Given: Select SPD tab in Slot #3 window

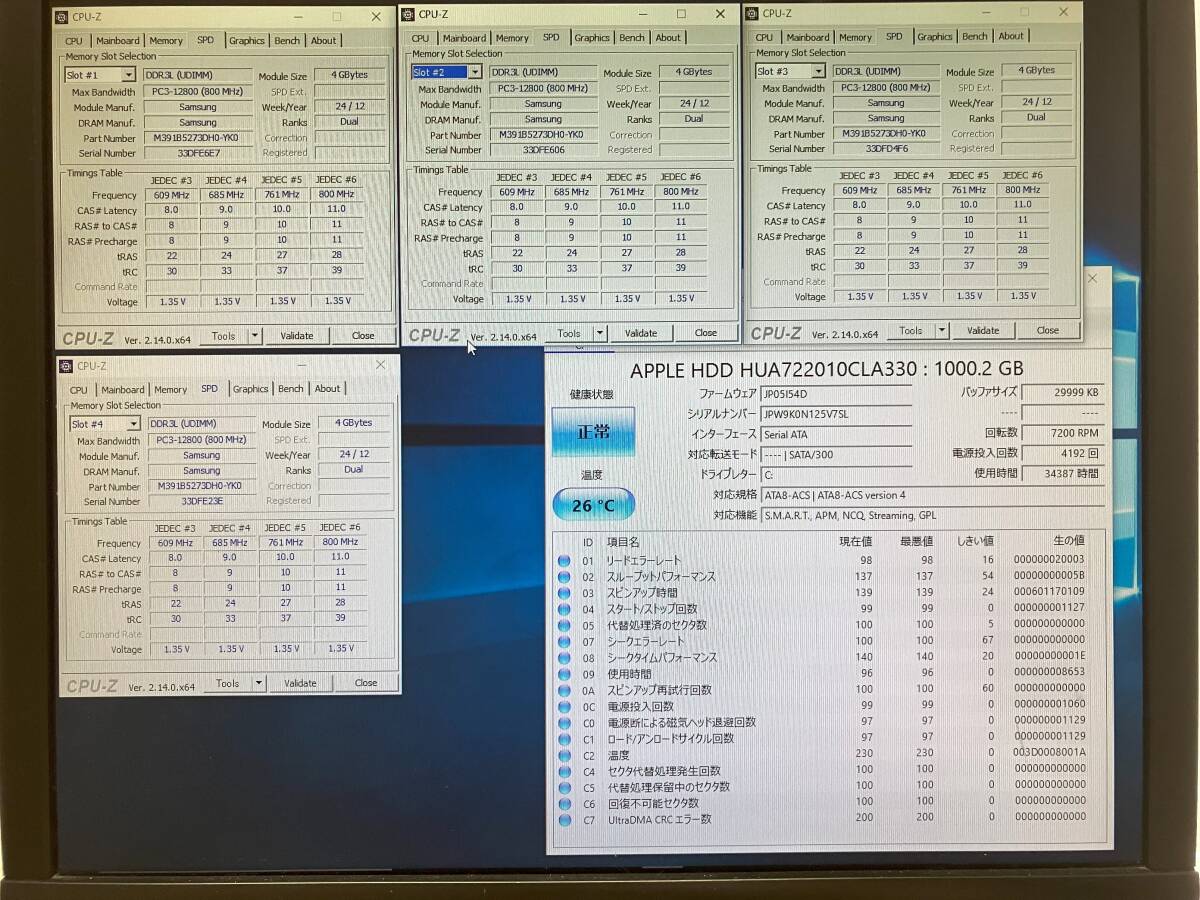Looking at the screenshot, I should click(894, 36).
